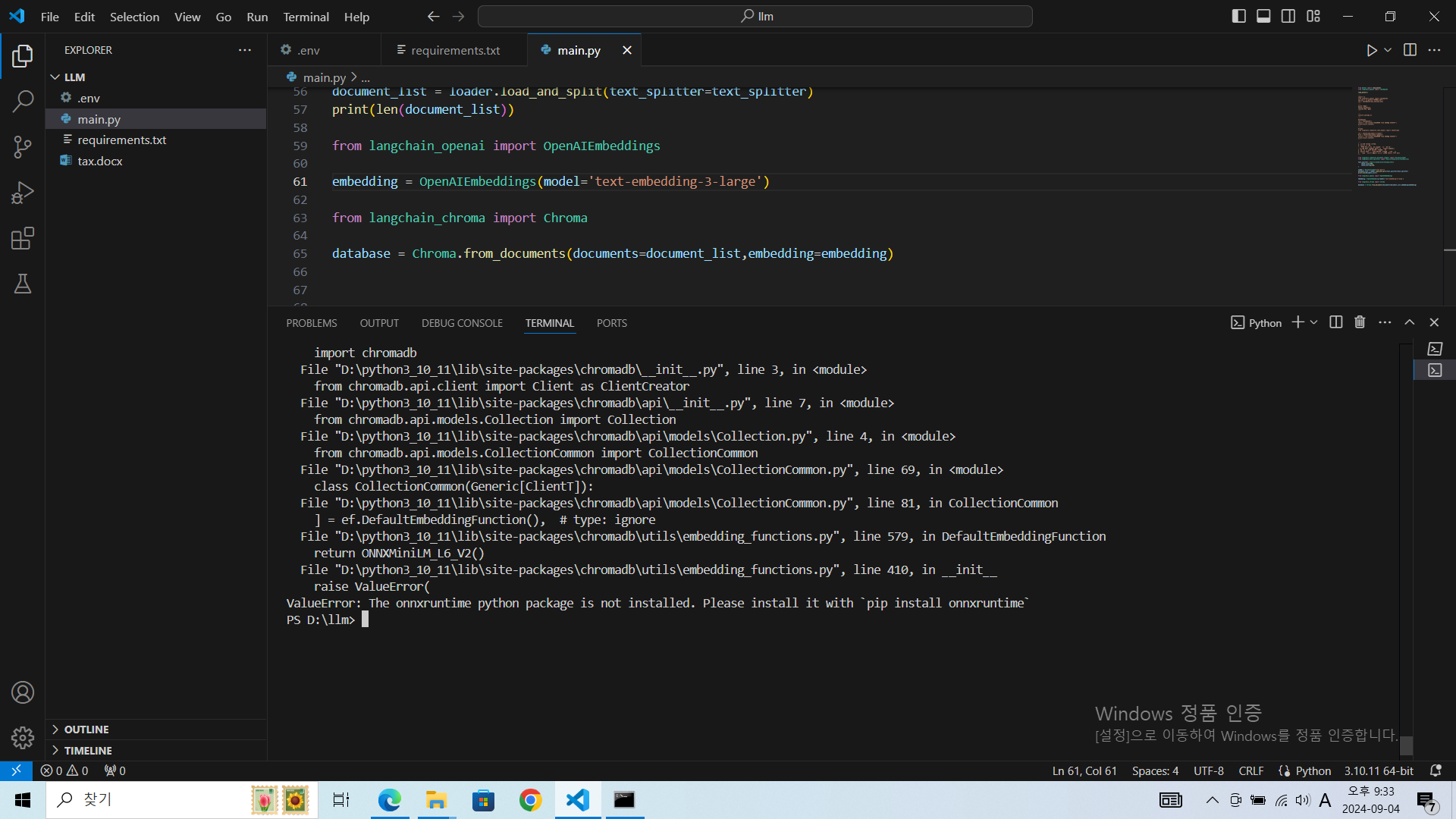The width and height of the screenshot is (1456, 819).
Task: Change line ending via CRLF status item
Action: click(1250, 770)
